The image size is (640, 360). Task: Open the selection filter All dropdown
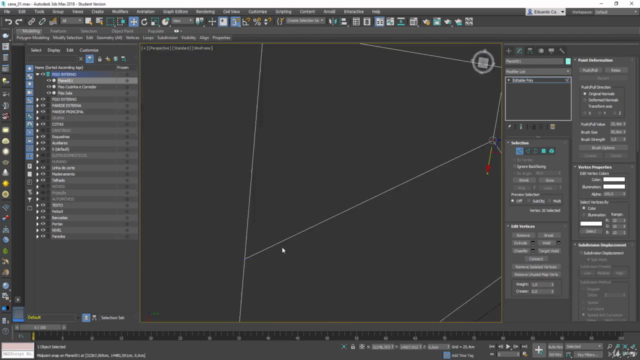click(71, 21)
